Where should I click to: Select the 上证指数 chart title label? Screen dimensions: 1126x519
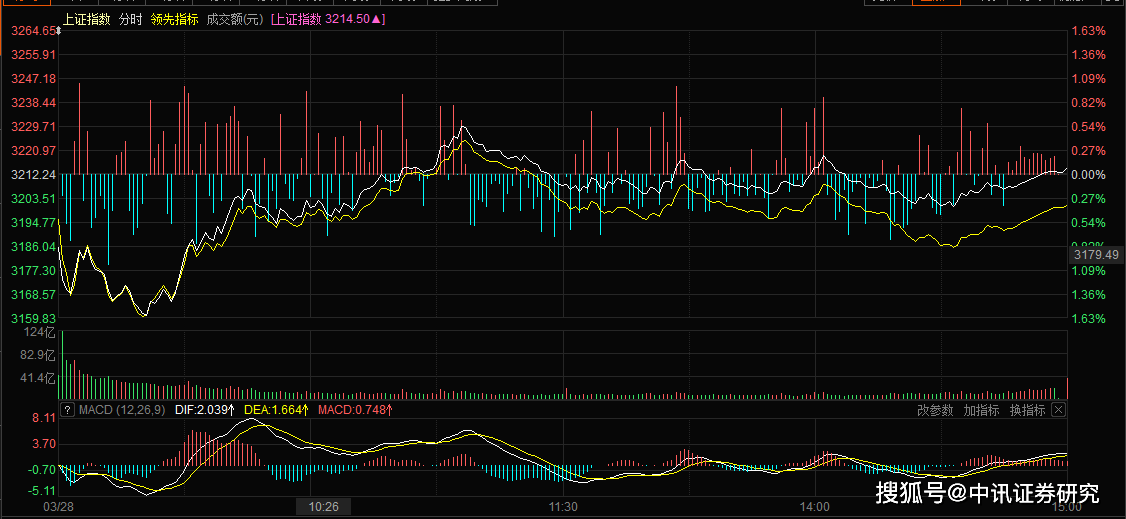(86, 19)
